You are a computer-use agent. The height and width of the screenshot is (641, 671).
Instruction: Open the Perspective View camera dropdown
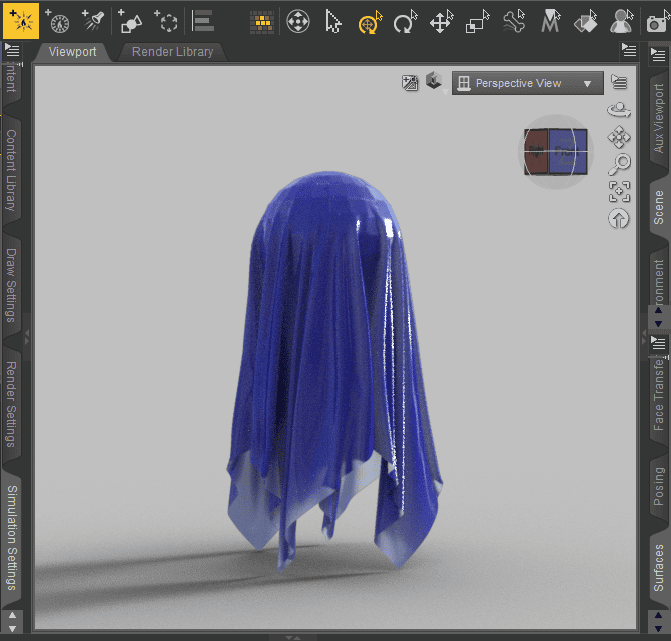click(x=528, y=83)
